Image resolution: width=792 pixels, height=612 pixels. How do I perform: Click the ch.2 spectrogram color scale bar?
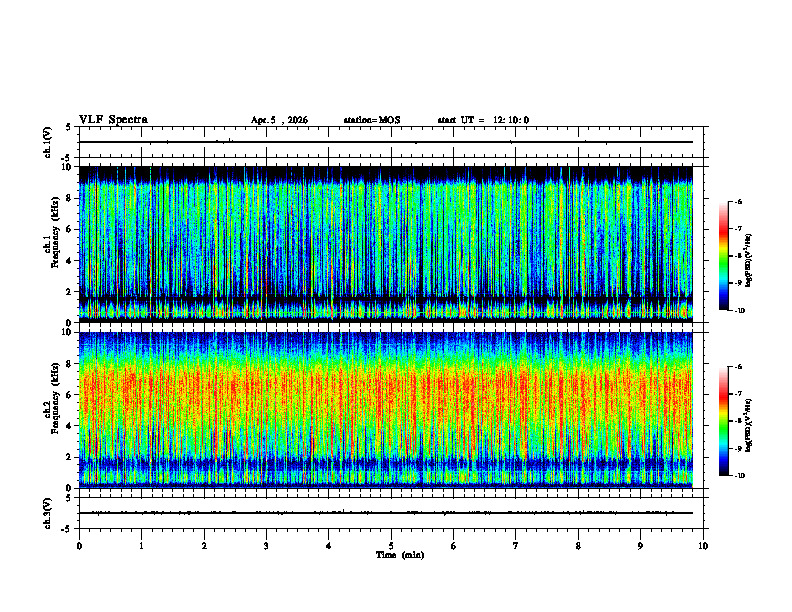pos(723,421)
